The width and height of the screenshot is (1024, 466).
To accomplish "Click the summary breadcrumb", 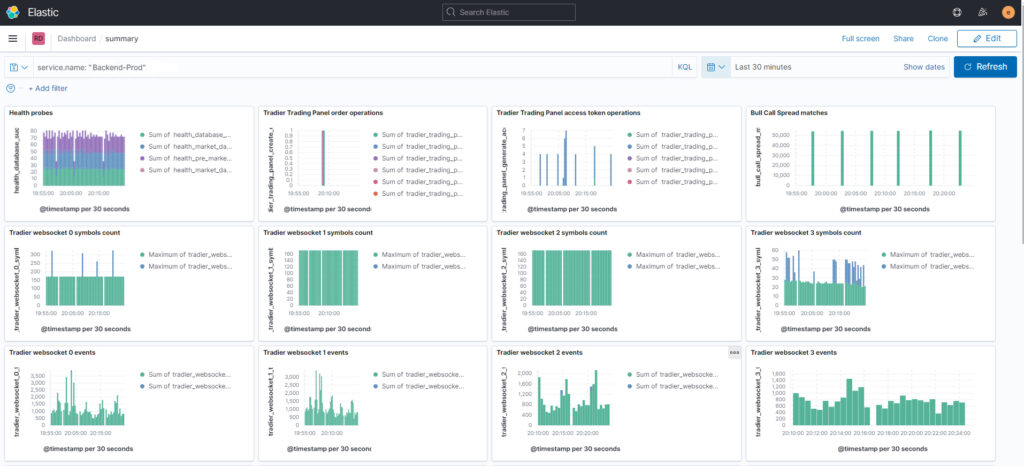I will pos(121,39).
